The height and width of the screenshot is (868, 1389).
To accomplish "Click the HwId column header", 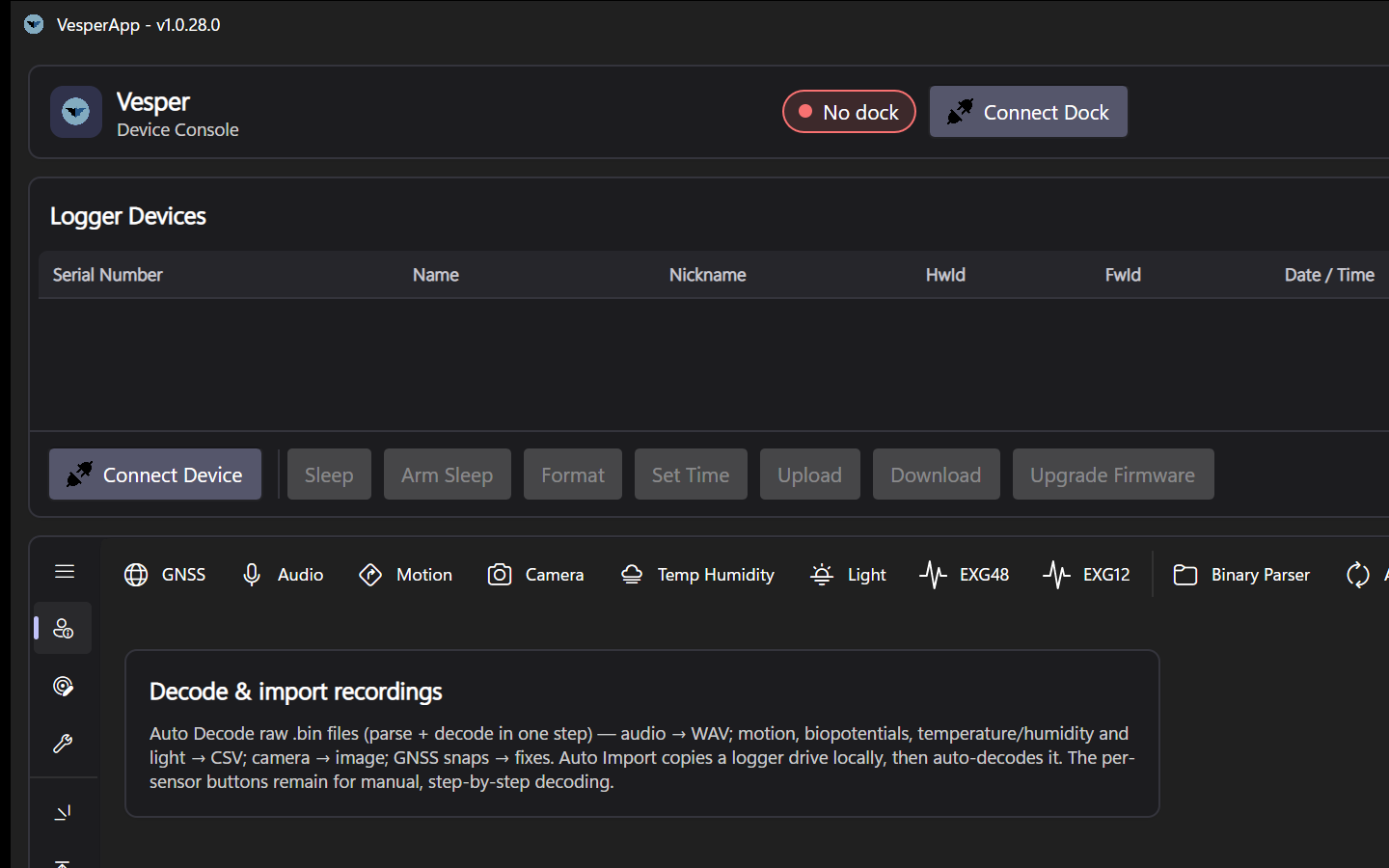I will click(x=945, y=275).
